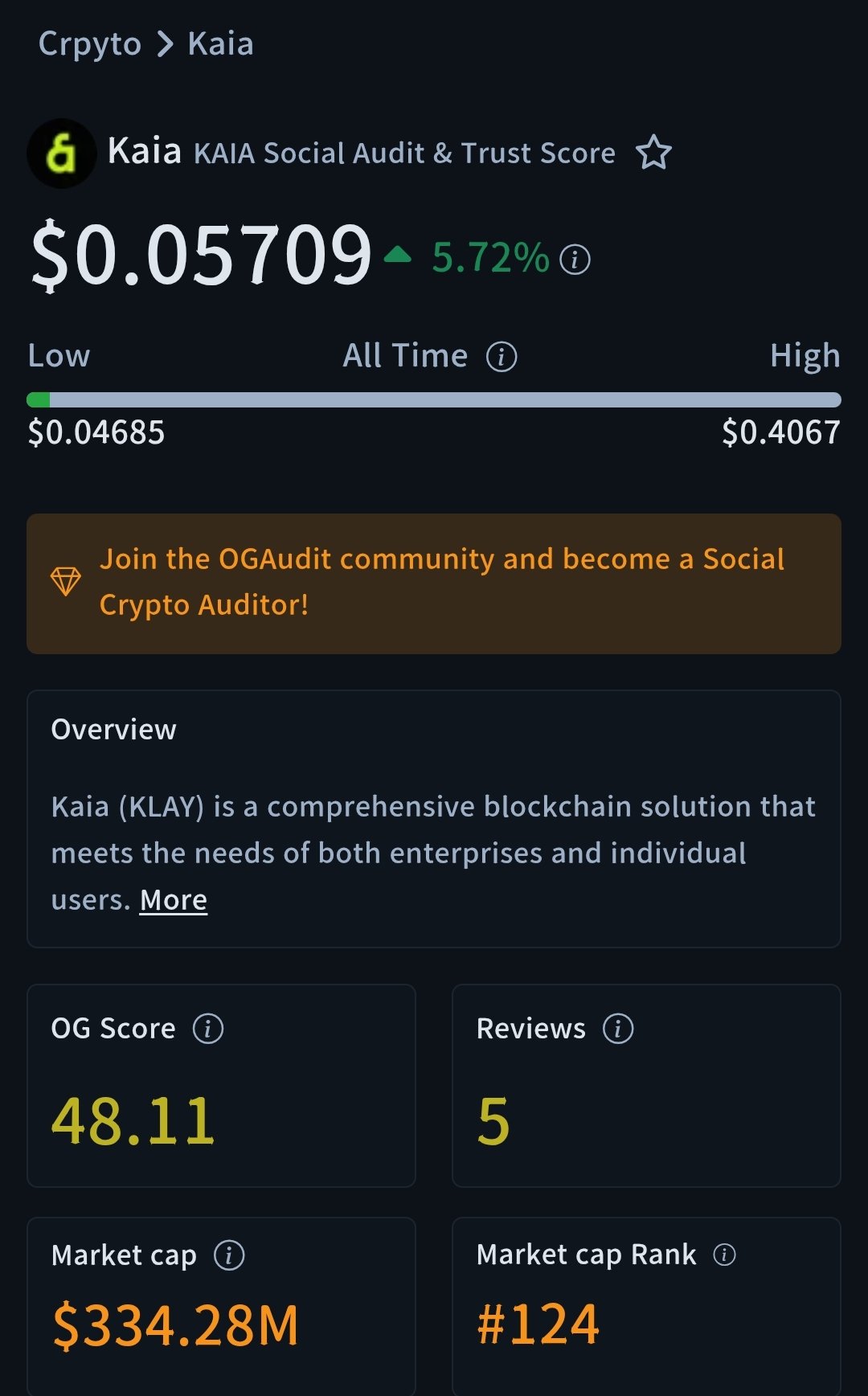Open the OG Score 48.11 card
Viewport: 868px width, 1396px height.
click(x=221, y=1085)
